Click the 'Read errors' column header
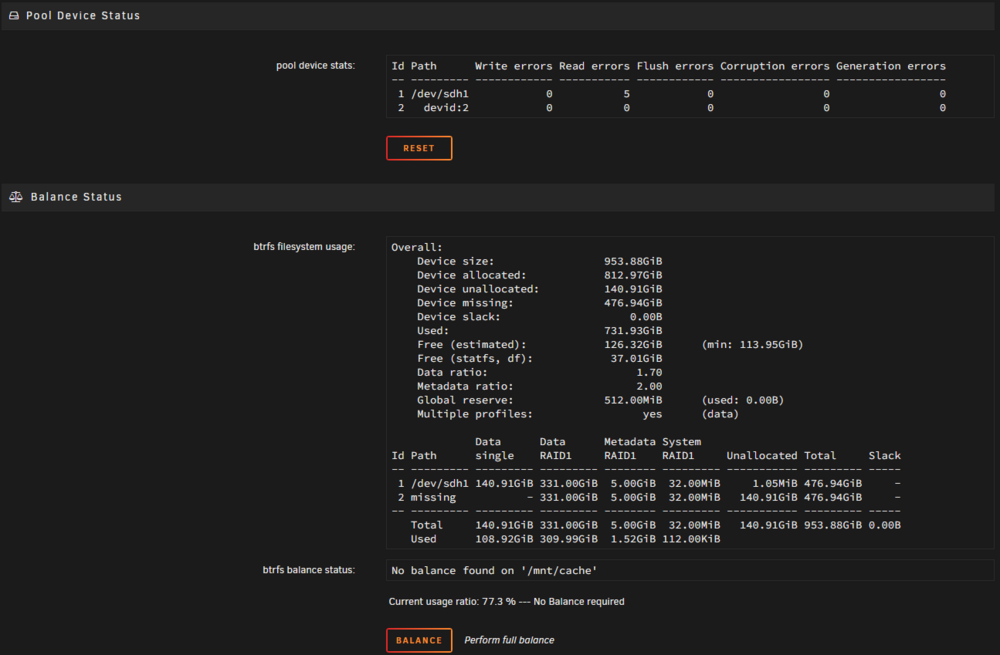This screenshot has width=1000, height=655. [x=594, y=66]
